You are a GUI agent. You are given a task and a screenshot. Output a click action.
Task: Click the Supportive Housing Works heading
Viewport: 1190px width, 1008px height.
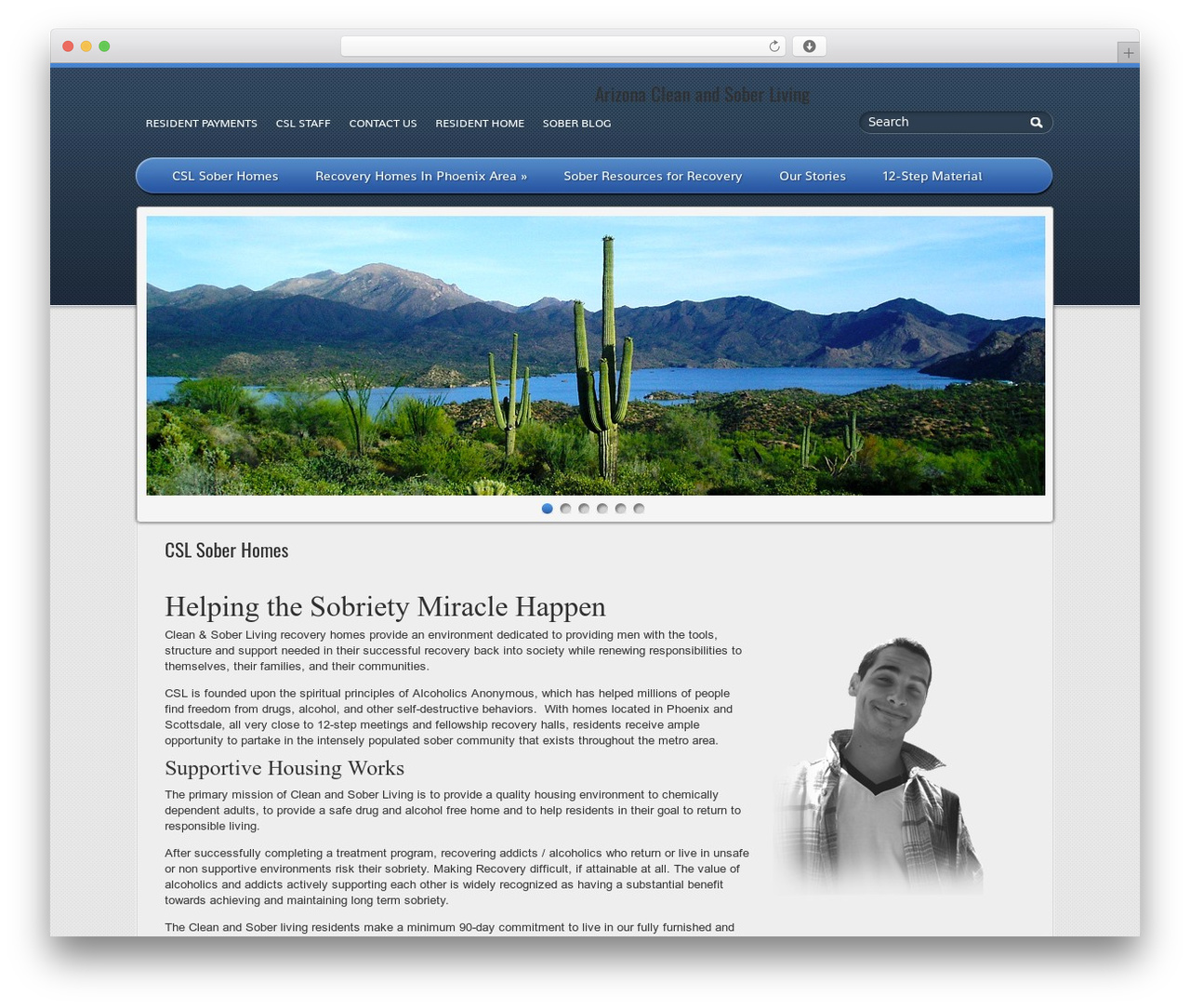click(x=284, y=768)
